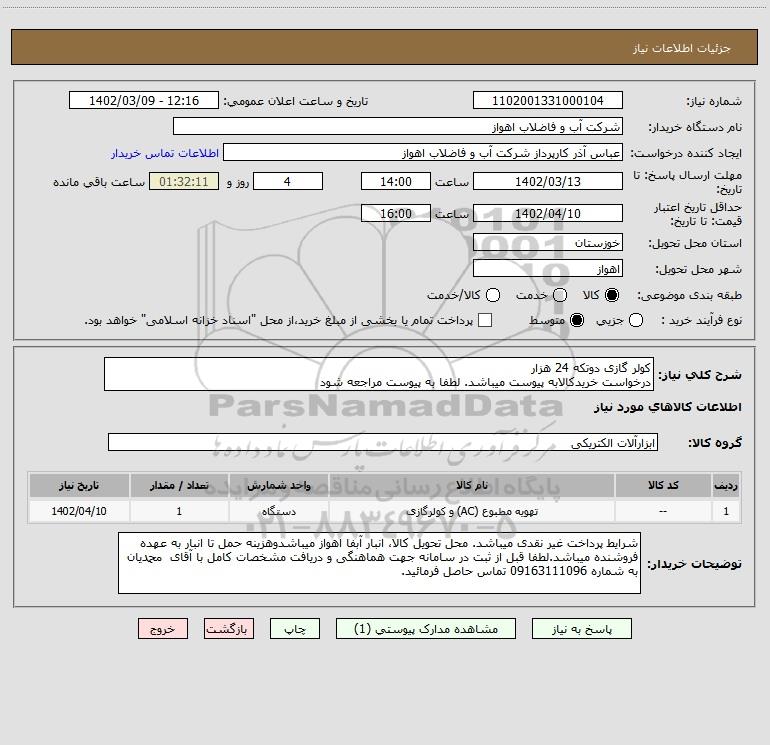The height and width of the screenshot is (745, 770).
Task: Click the page header جزئیات اطلاعات نیاز
Action: [681, 48]
